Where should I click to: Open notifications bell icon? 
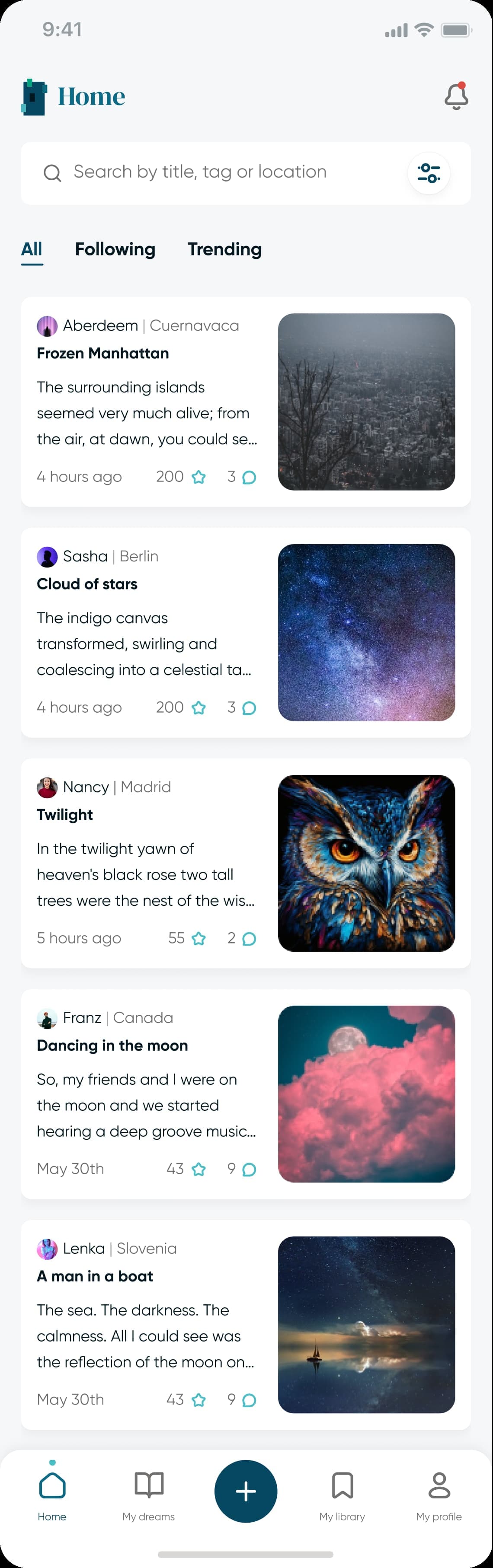click(456, 96)
